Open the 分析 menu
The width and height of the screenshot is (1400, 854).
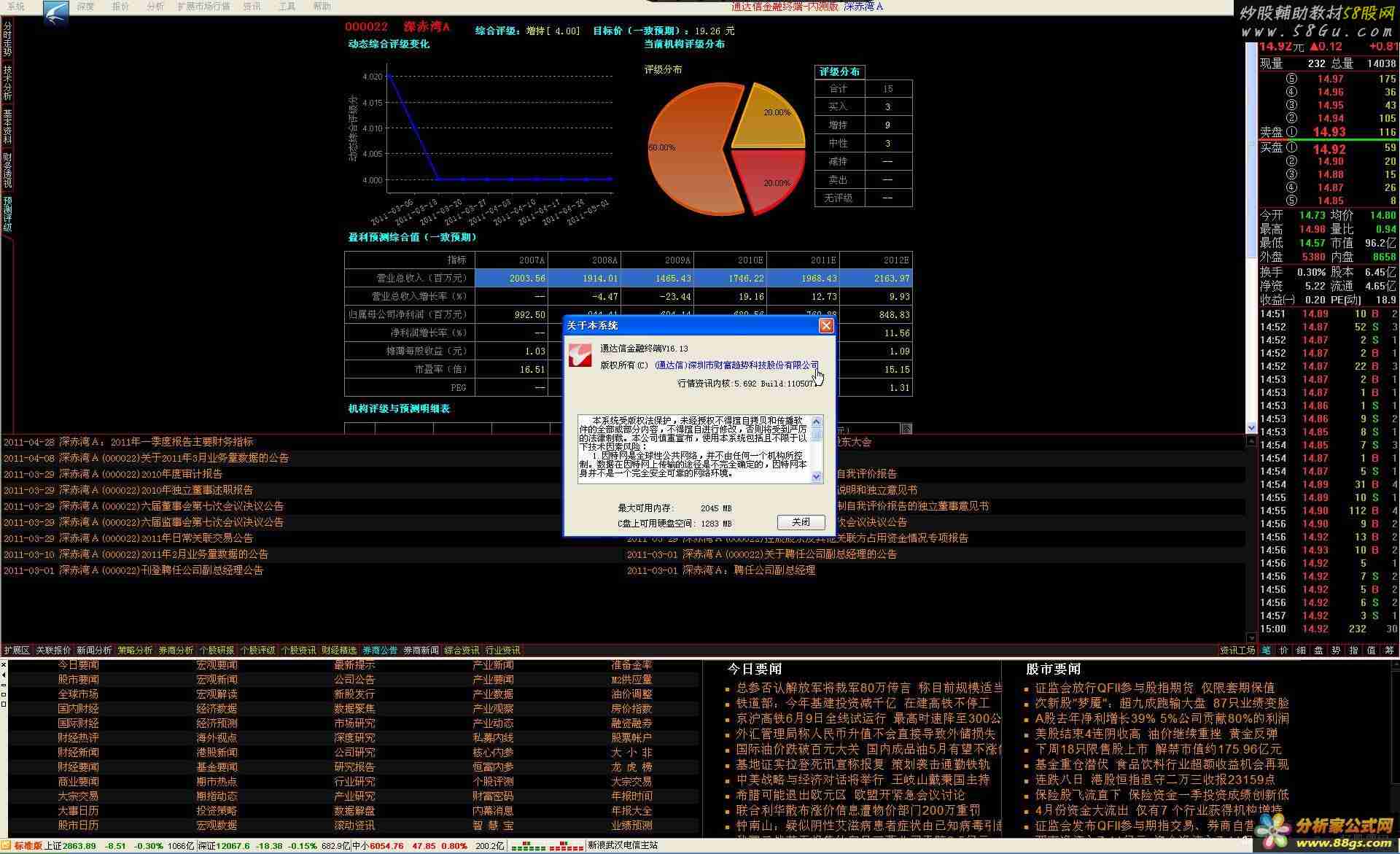155,7
